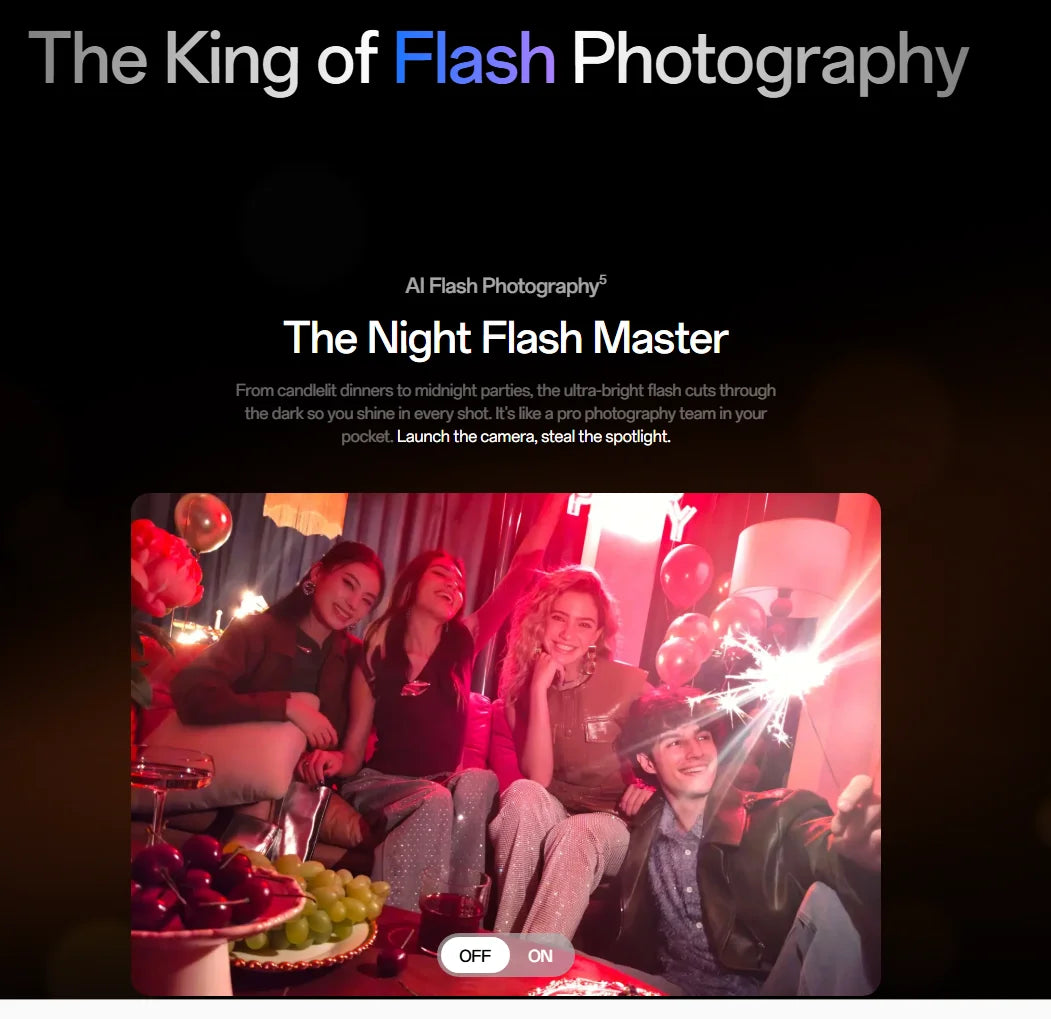
Task: Click the red flower in the photo corner
Action: click(162, 568)
